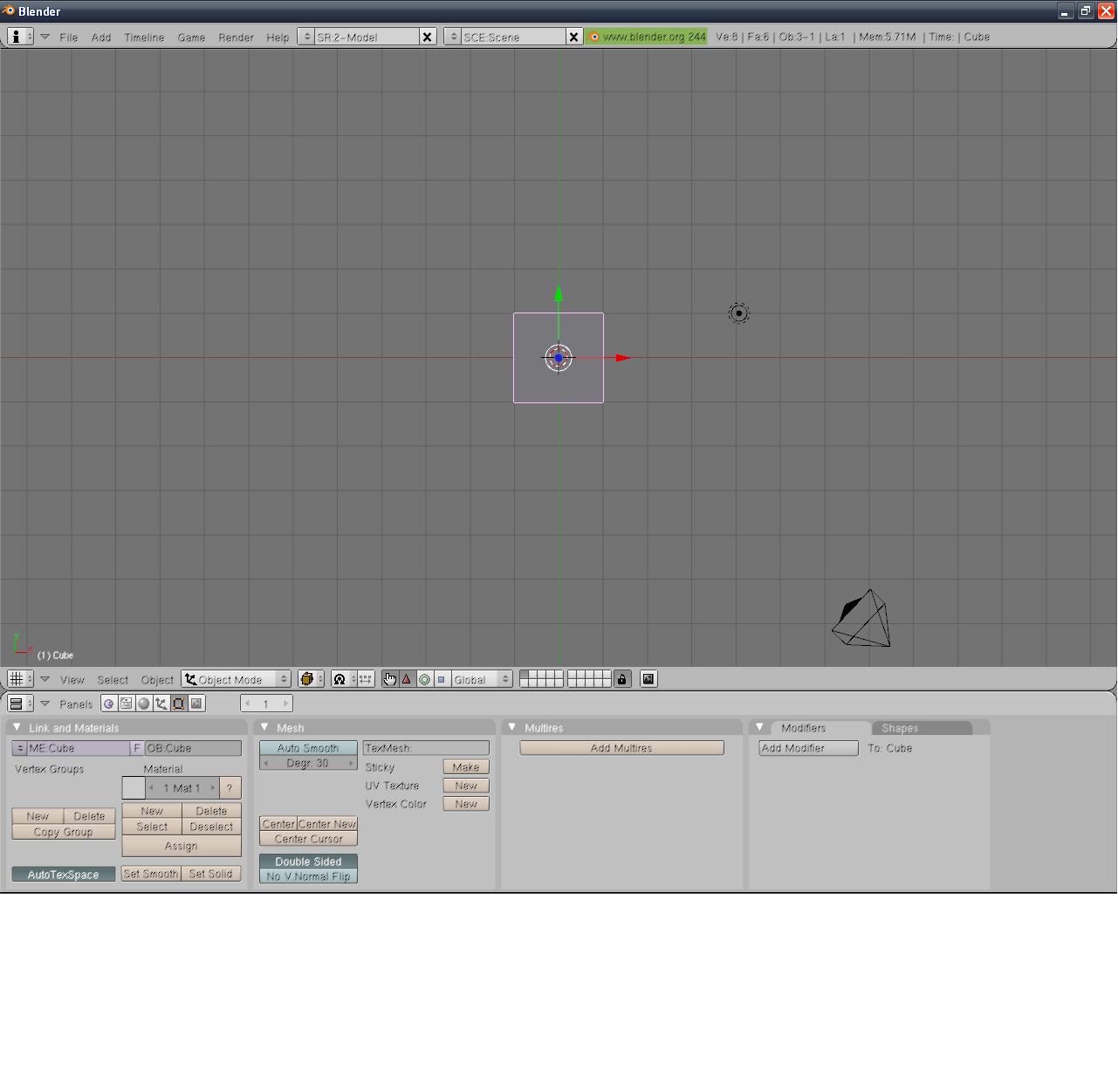The image size is (1118, 1092).
Task: Click the rotate manipulator ring icon
Action: coord(424,679)
